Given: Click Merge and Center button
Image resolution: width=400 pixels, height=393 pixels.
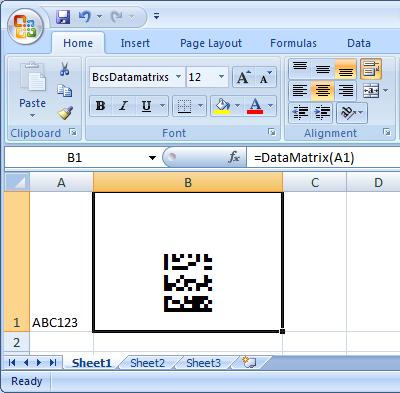Looking at the screenshot, I should pos(371,91).
